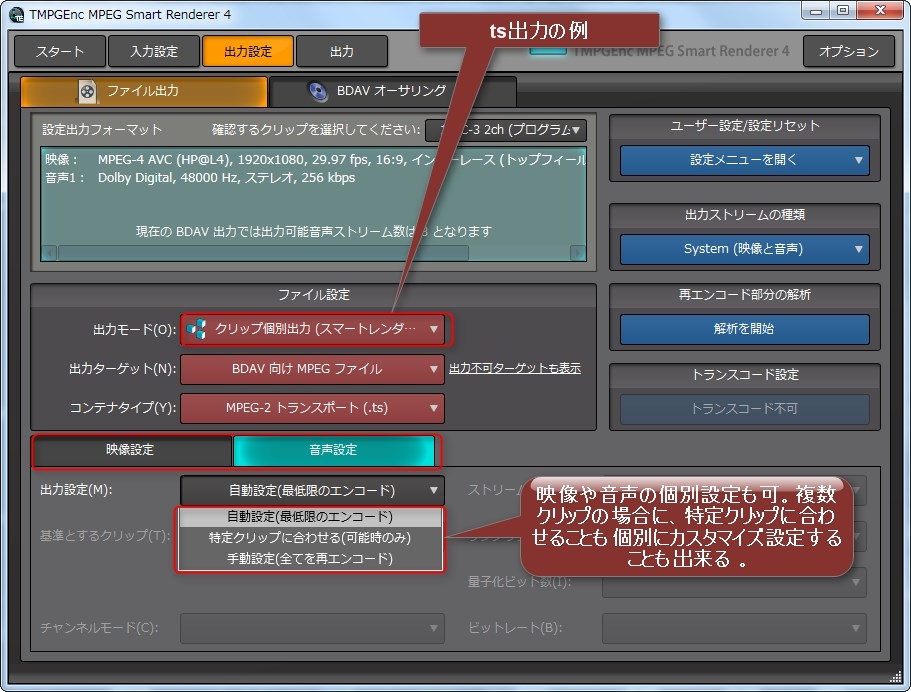Choose 自動設定(最低限のエンコード) in list
Image resolution: width=911 pixels, height=692 pixels.
310,517
